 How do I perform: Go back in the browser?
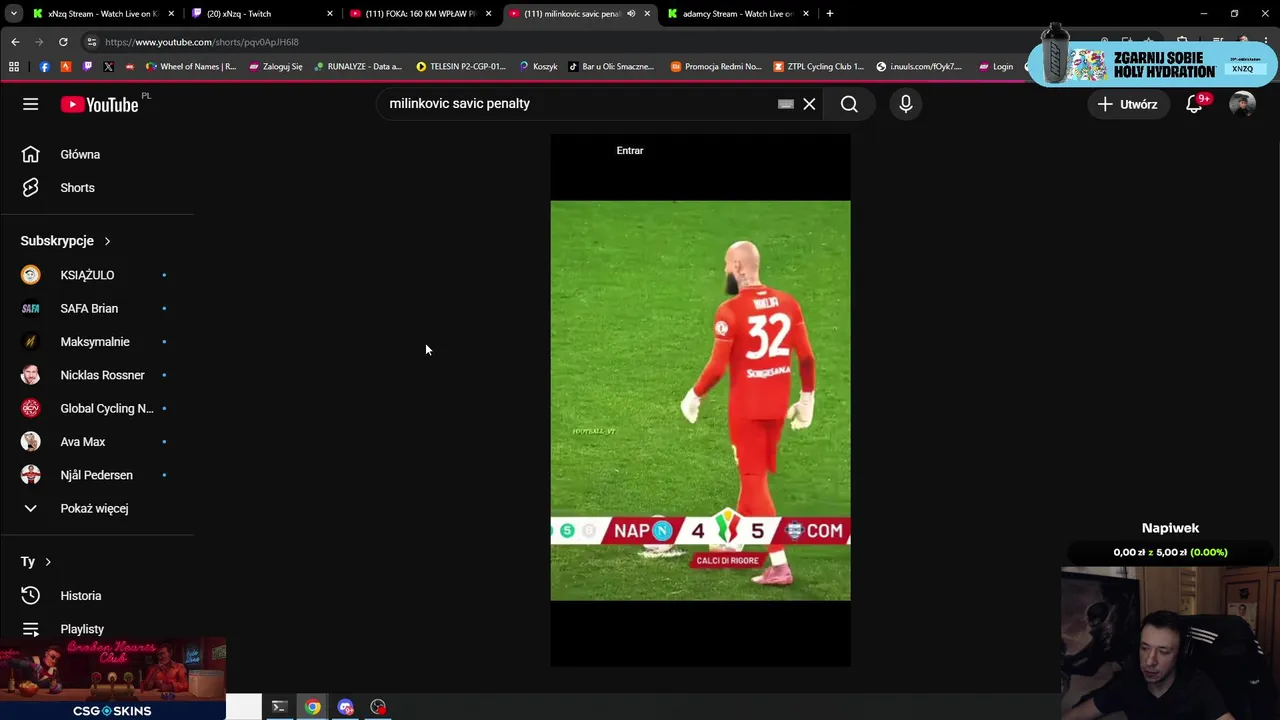15,42
